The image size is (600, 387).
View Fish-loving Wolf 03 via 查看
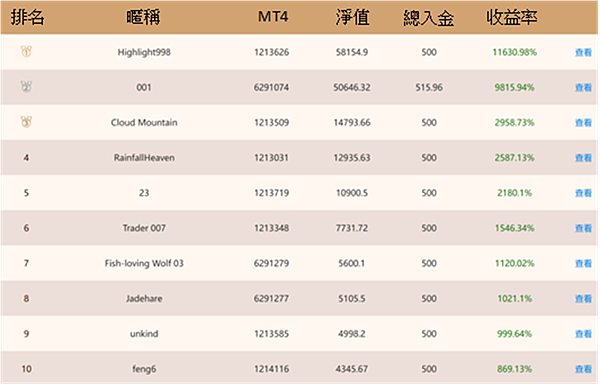point(583,264)
